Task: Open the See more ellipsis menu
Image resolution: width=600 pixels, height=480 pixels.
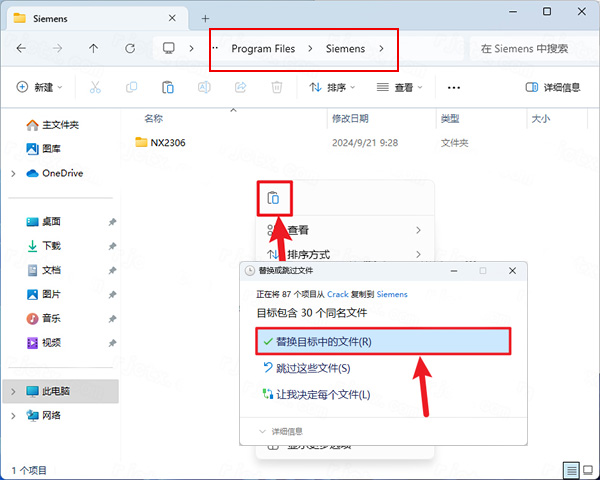Action: (x=454, y=88)
